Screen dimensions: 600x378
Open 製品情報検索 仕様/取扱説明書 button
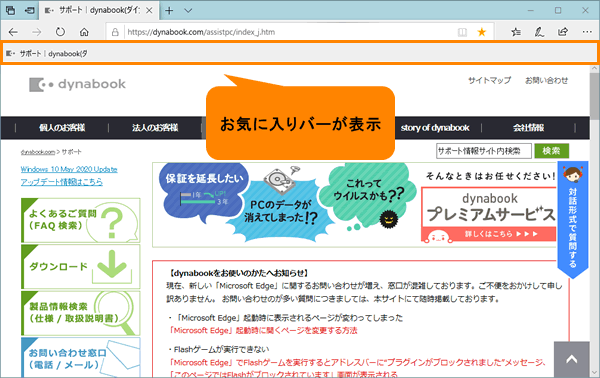[x=80, y=313]
